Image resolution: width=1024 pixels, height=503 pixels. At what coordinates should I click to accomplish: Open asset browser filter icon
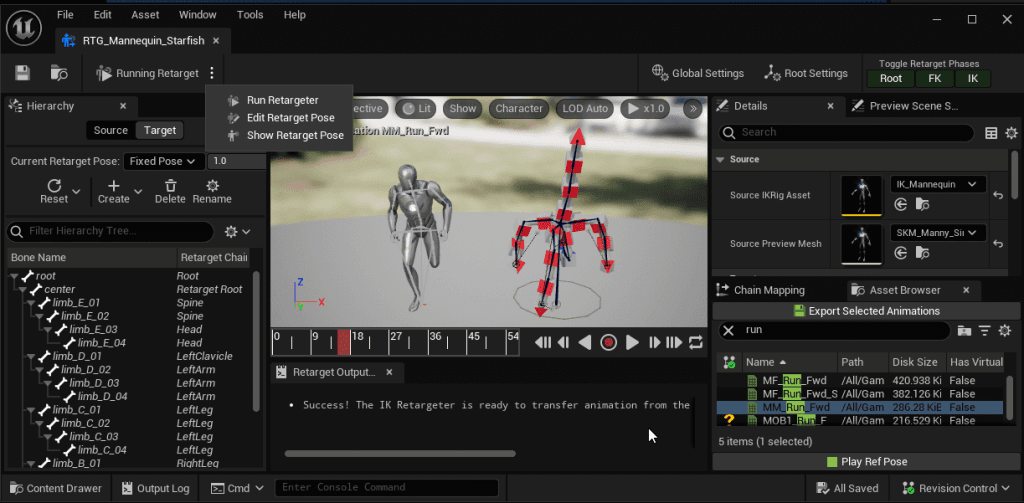click(984, 330)
